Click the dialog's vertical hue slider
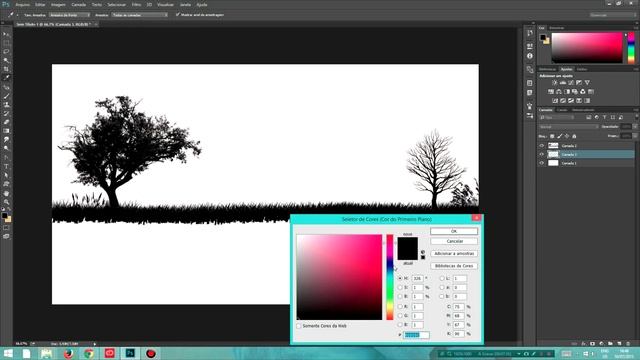The width and height of the screenshot is (640, 360). coord(390,277)
